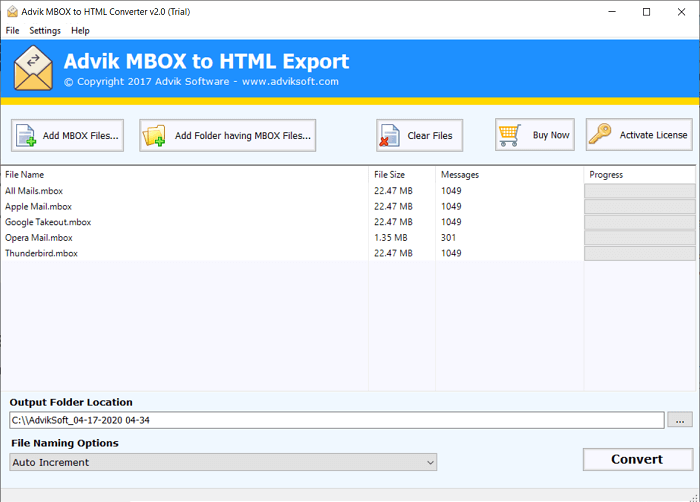This screenshot has height=502, width=700.
Task: Click the shopping cart icon
Action: (x=510, y=135)
